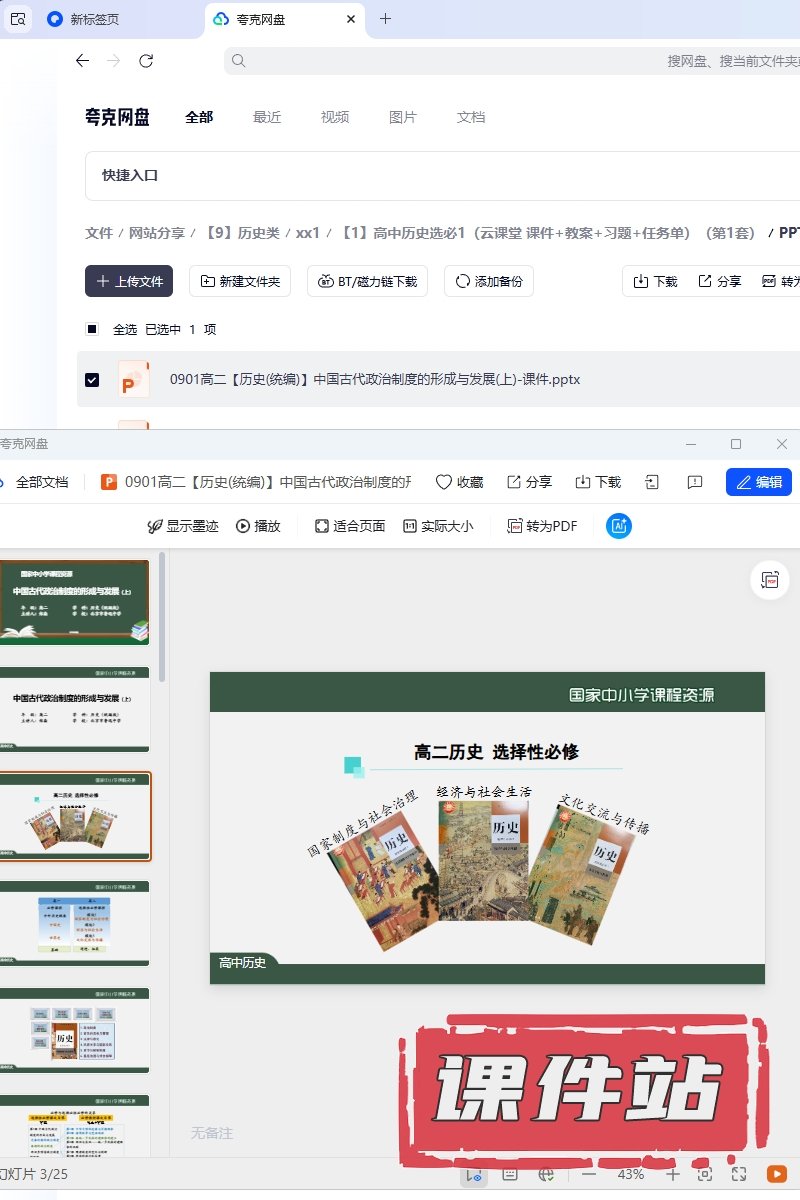Image resolution: width=800 pixels, height=1200 pixels.
Task: Click the 43% zoom level indicator
Action: tap(630, 1174)
